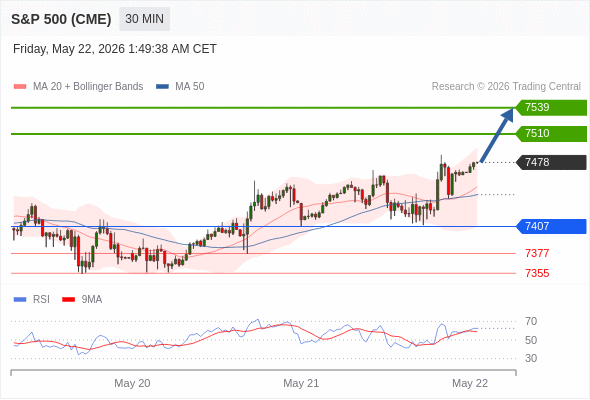Click the Friday, May 22, 2026 timestamp

(x=115, y=49)
